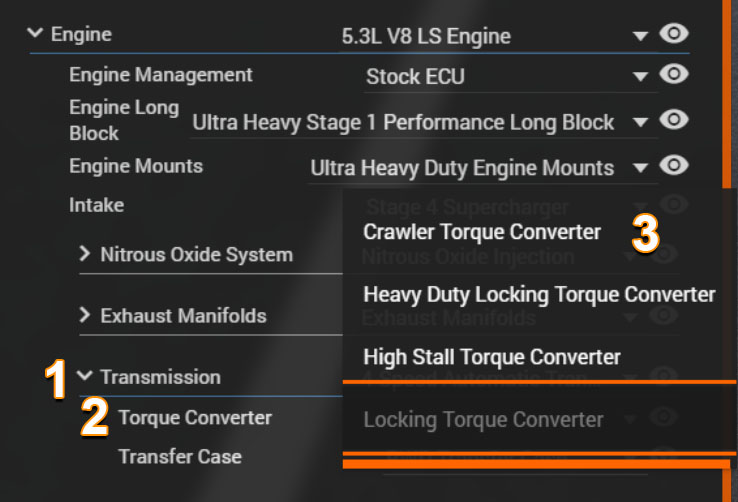Collapse the Transmission section chevron

85,375
